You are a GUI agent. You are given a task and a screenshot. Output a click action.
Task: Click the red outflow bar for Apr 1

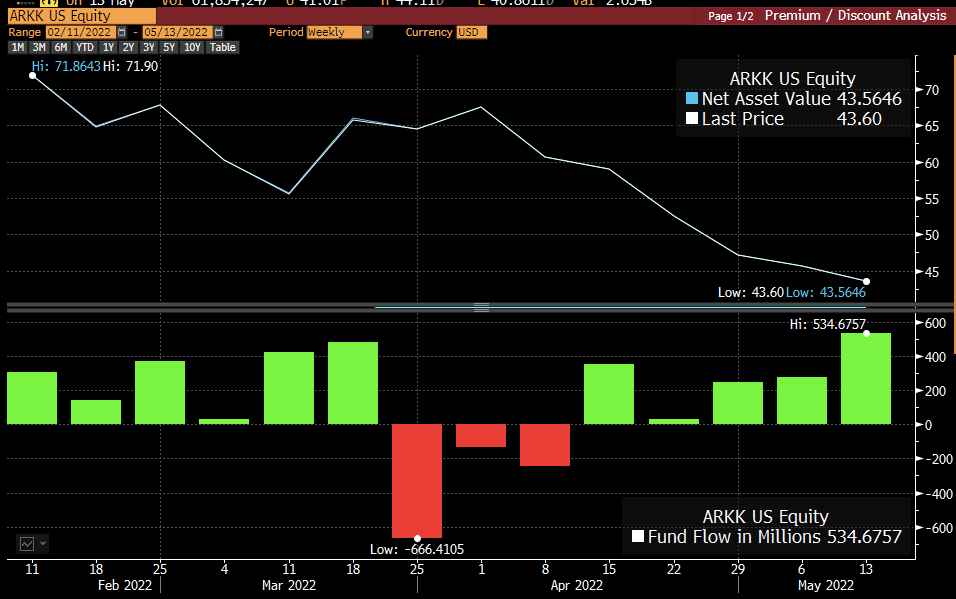481,436
